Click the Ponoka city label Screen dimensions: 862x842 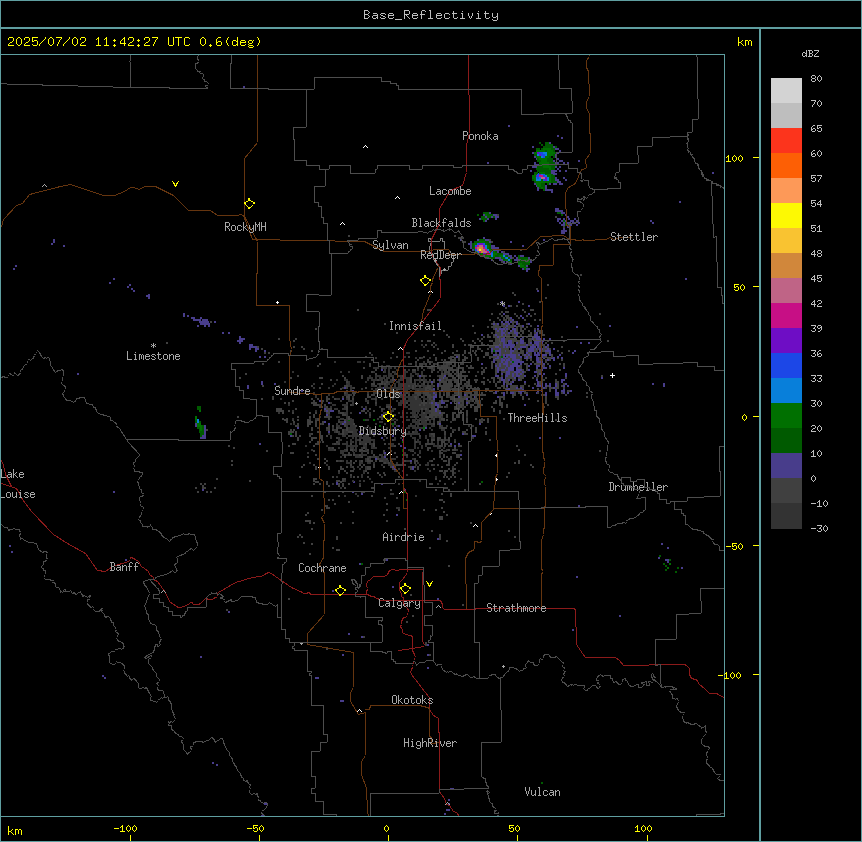480,136
